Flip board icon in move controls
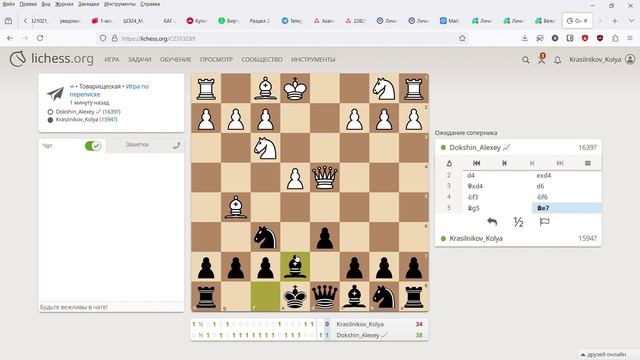The width and height of the screenshot is (640, 360). coord(449,163)
